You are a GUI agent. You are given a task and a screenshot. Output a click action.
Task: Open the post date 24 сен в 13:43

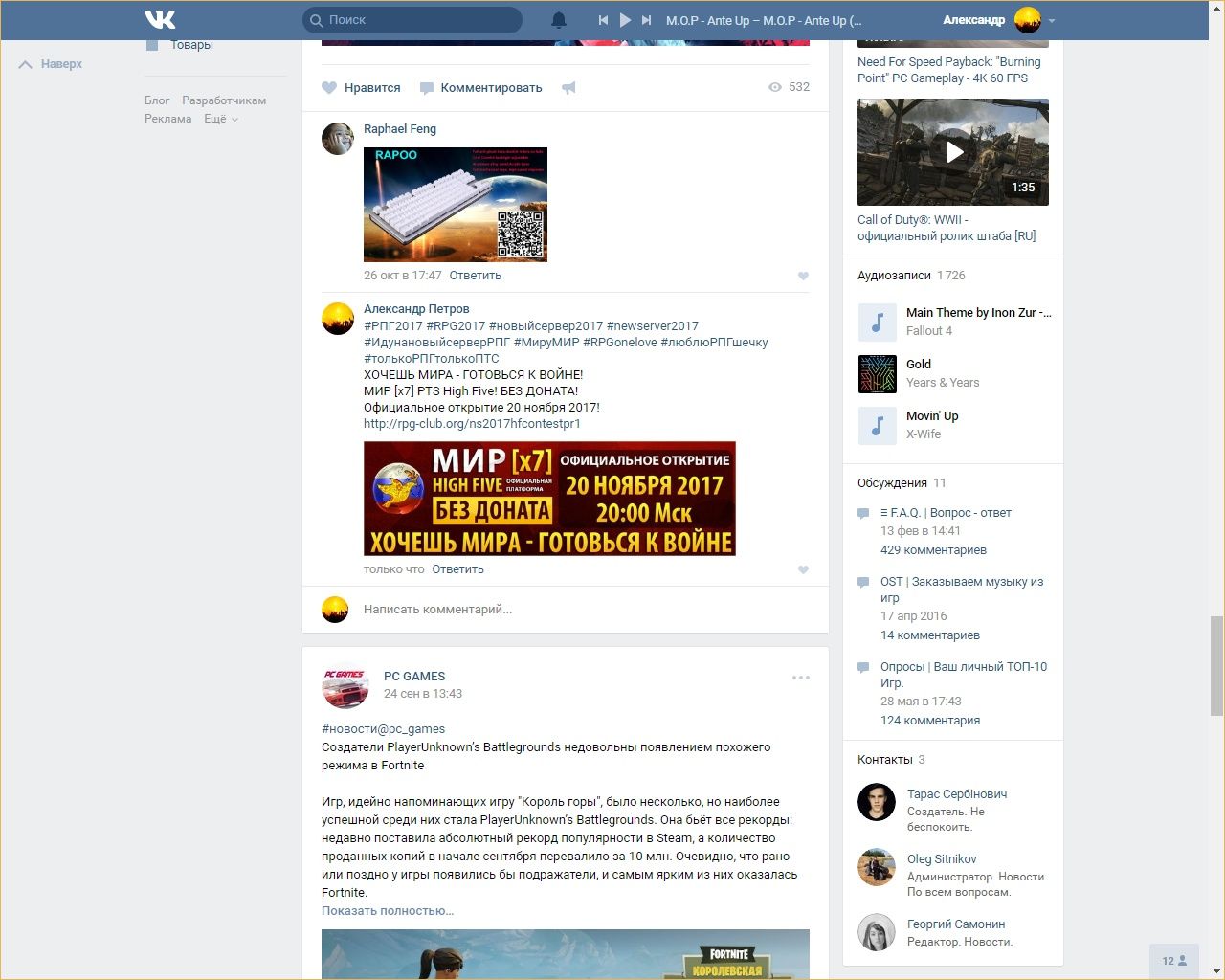(423, 694)
